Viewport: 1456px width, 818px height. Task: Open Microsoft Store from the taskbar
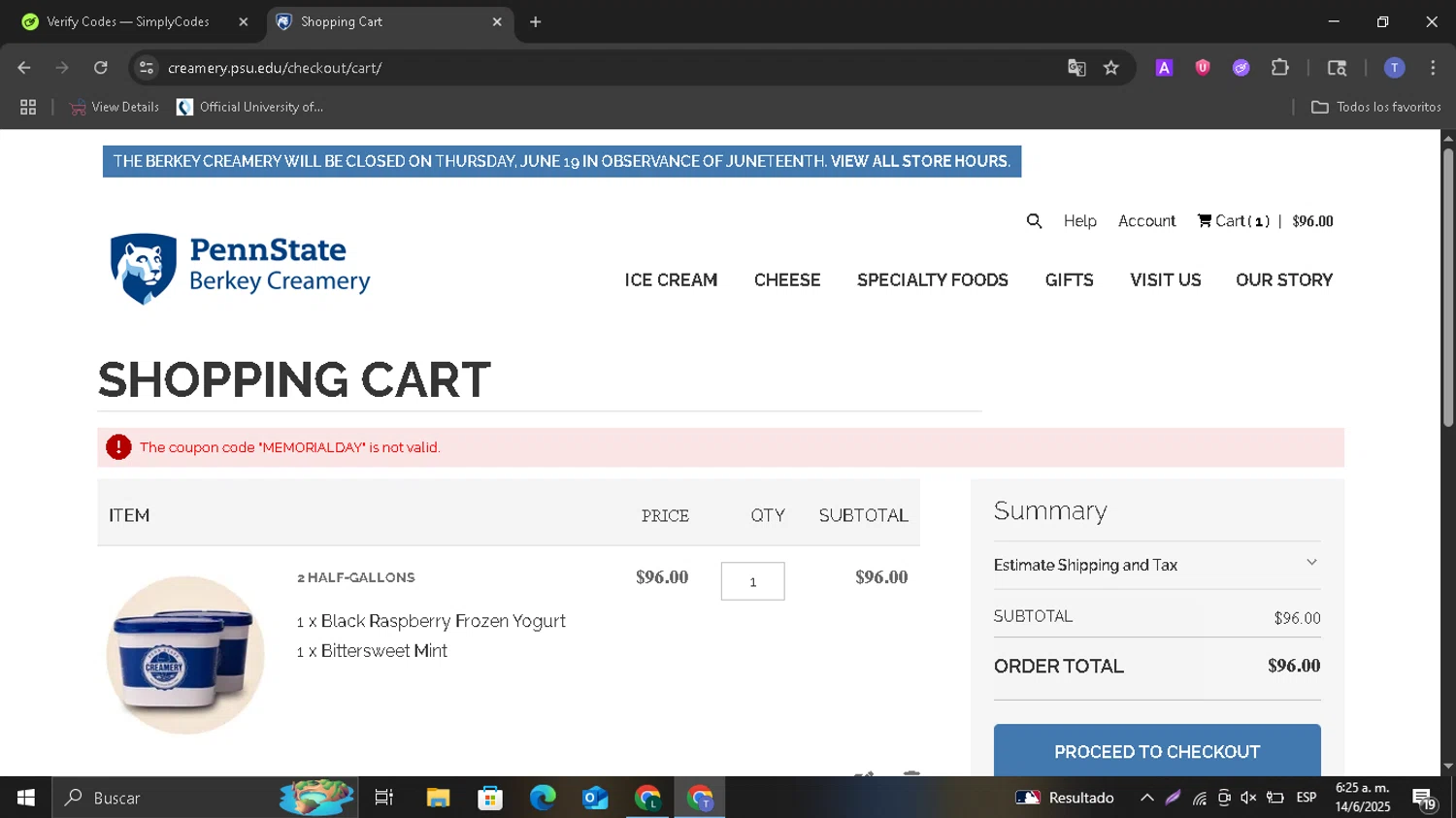[490, 798]
